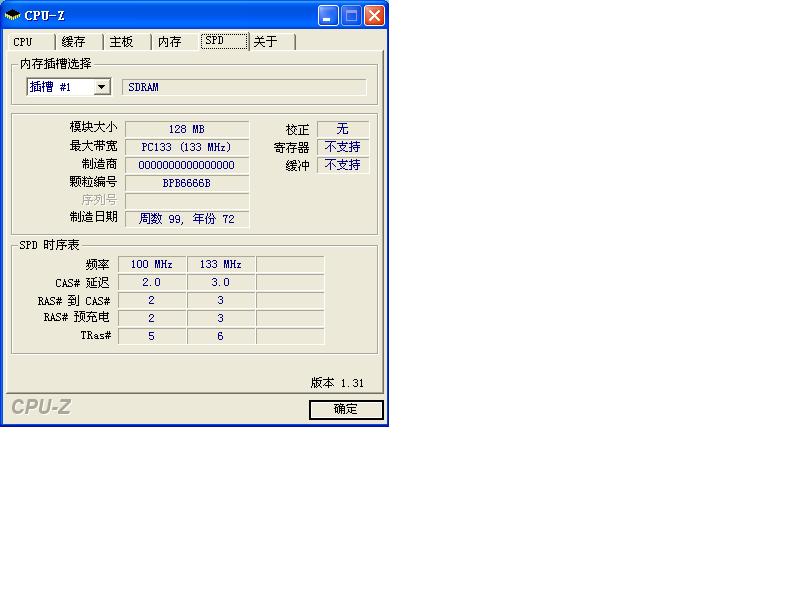Click the 校正 value 无
800x600 pixels.
pos(343,129)
